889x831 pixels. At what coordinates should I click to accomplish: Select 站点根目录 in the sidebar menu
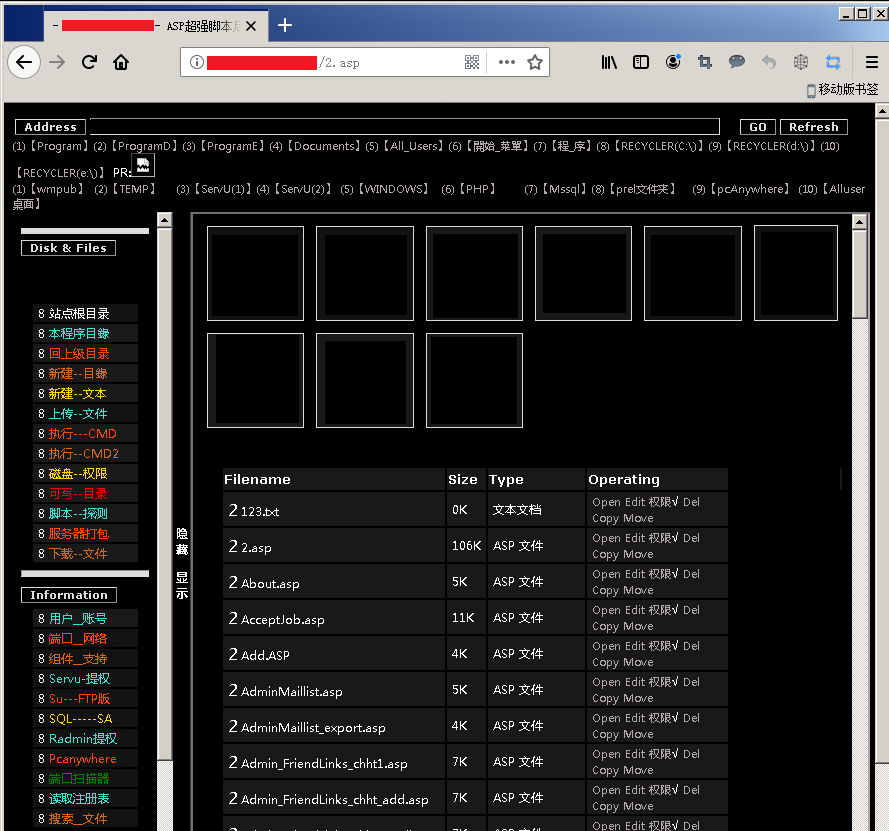click(79, 313)
